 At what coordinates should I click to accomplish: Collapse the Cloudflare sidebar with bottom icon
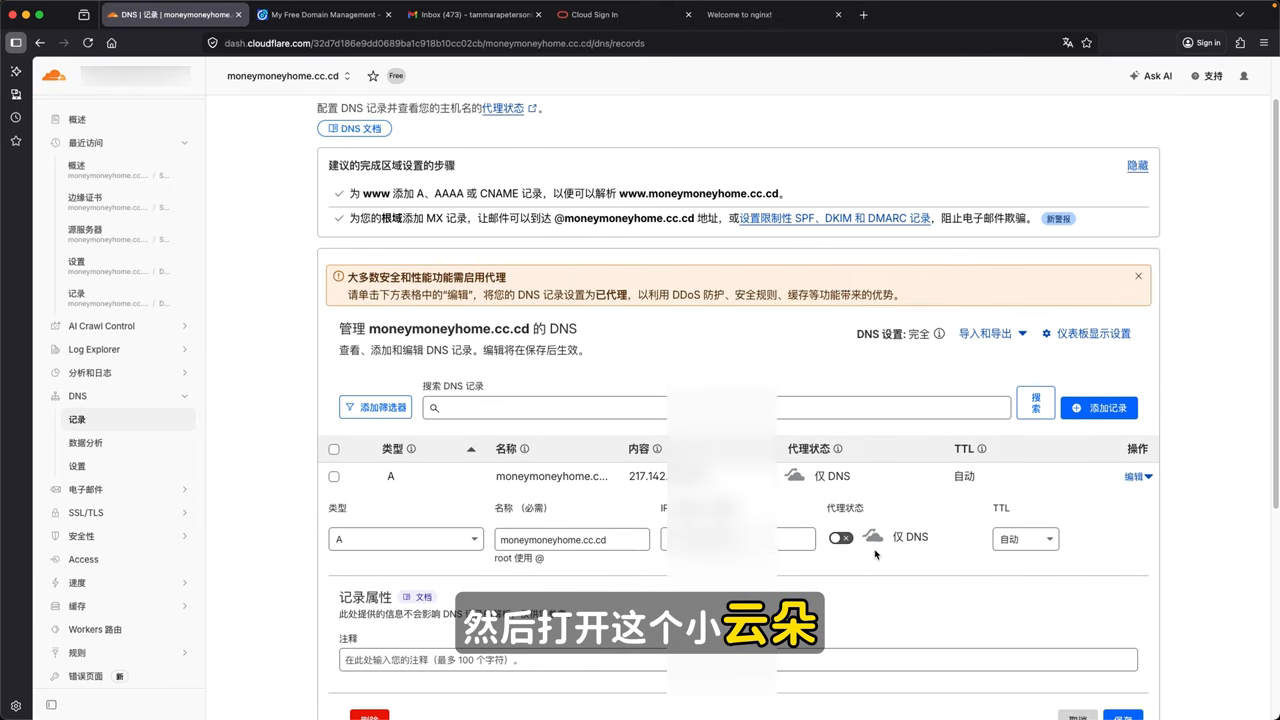point(51,705)
